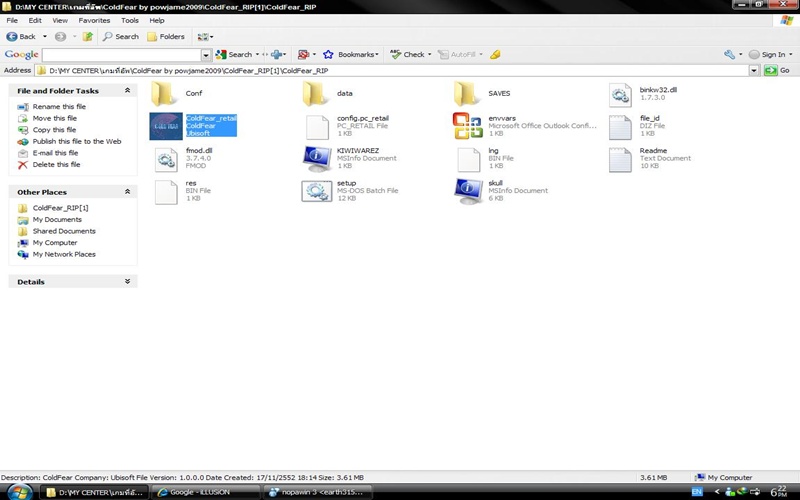Open the Favorites menu
The height and width of the screenshot is (500, 800).
[94, 20]
